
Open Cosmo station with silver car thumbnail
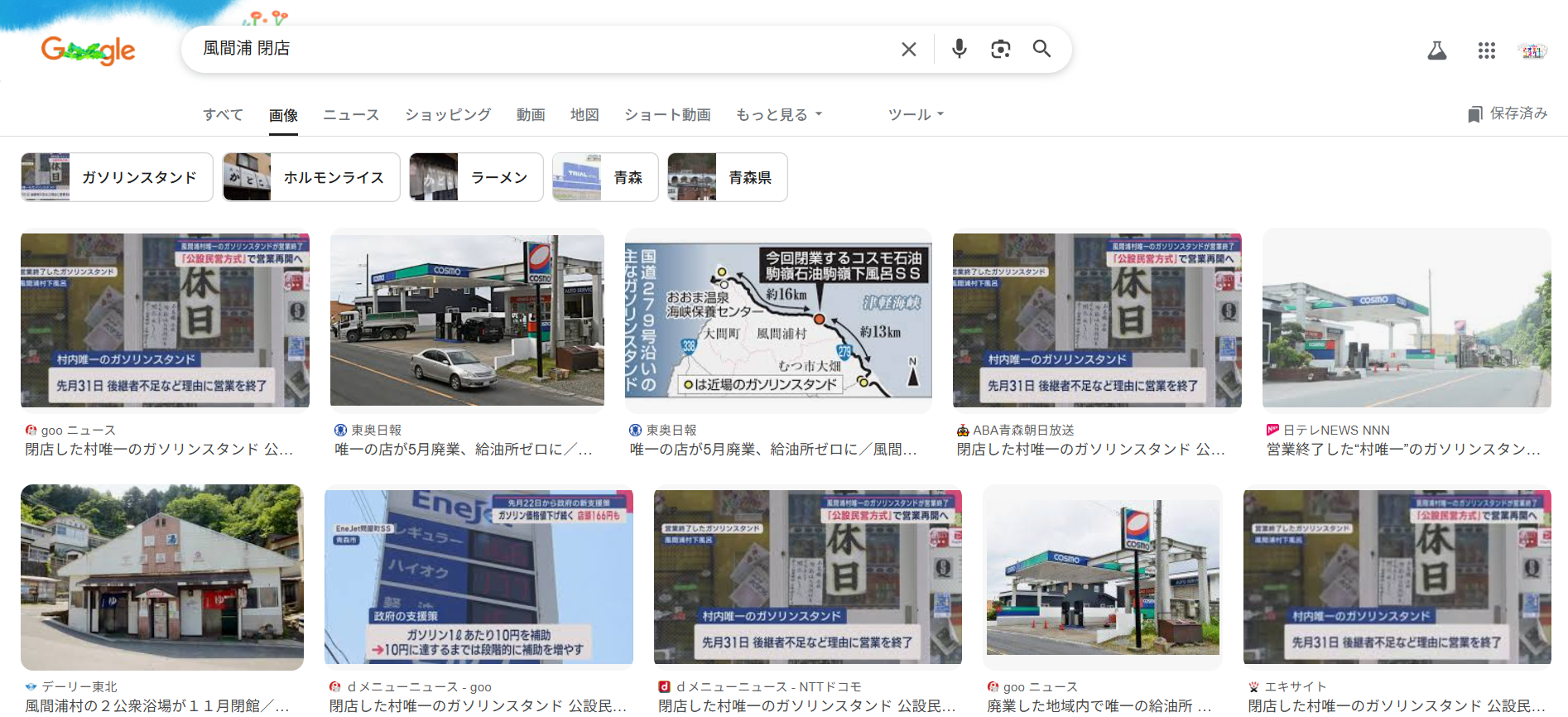[x=467, y=320]
